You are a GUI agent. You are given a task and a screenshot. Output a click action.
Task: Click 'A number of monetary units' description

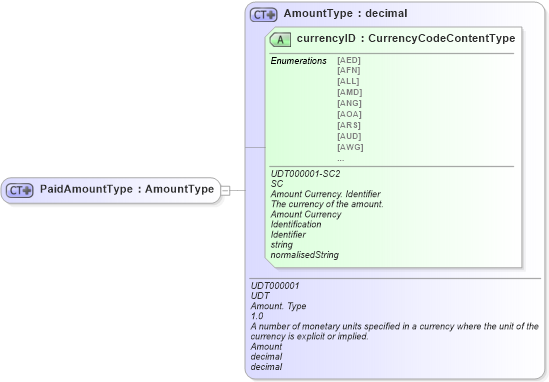[x=395, y=331]
